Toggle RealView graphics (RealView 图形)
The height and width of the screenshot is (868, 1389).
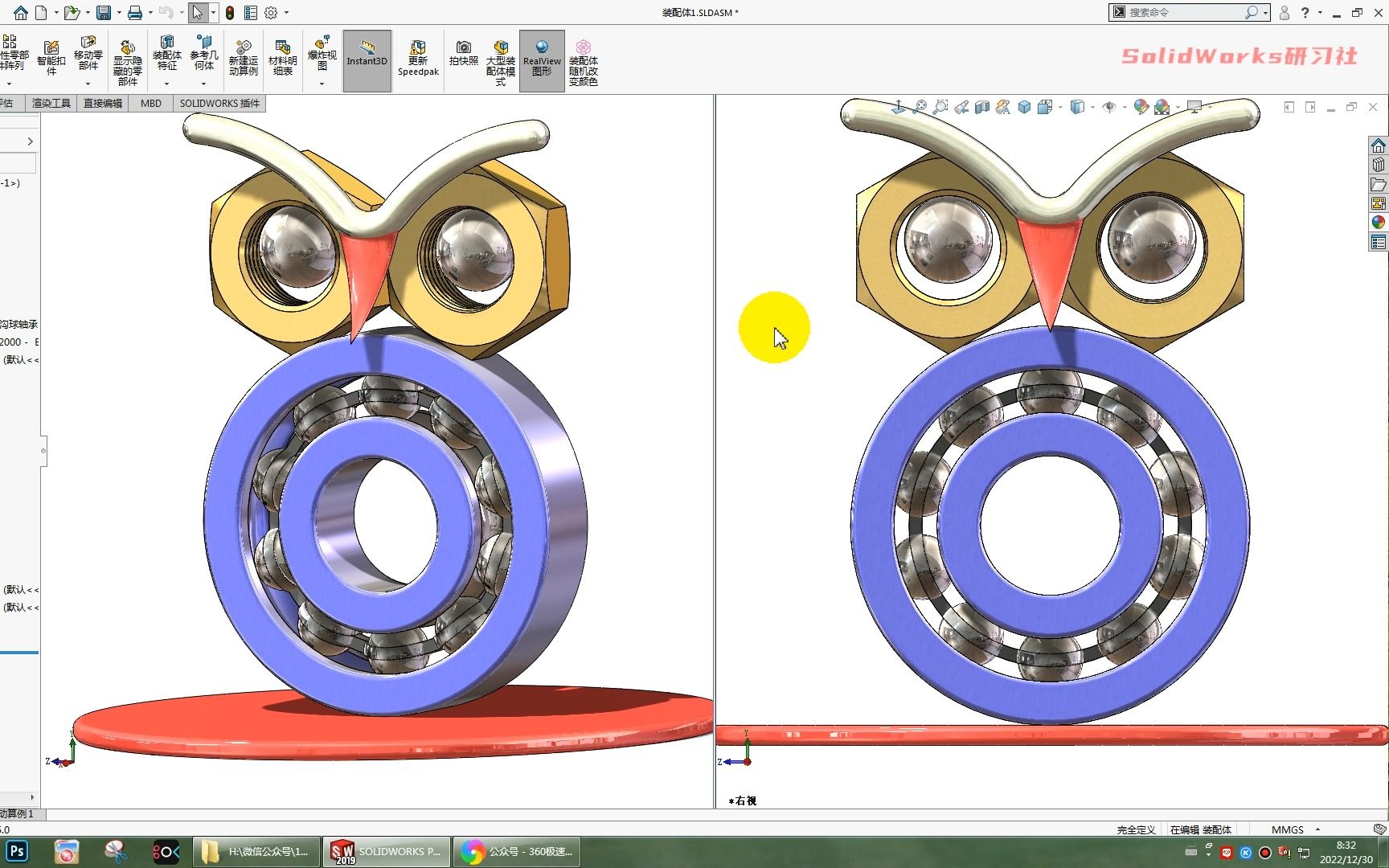pos(542,60)
